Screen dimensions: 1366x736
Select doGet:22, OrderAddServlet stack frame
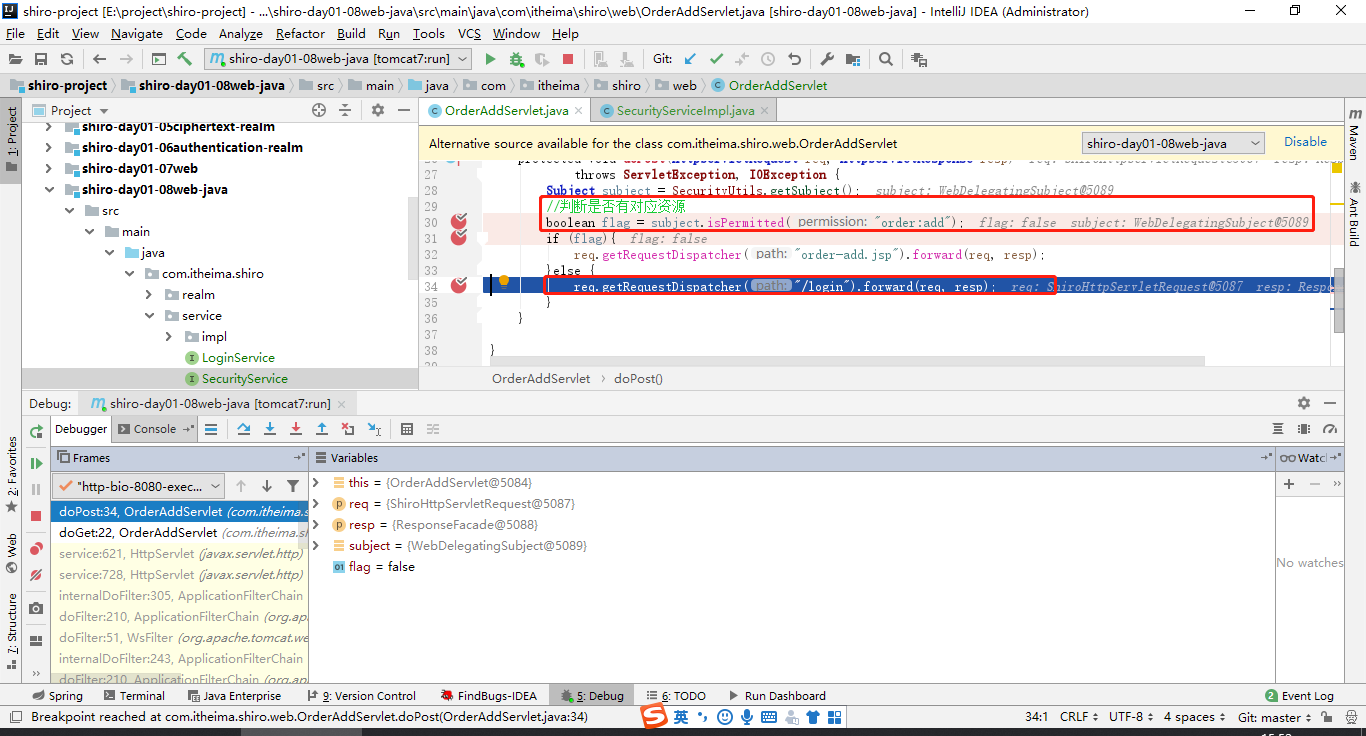pyautogui.click(x=179, y=533)
